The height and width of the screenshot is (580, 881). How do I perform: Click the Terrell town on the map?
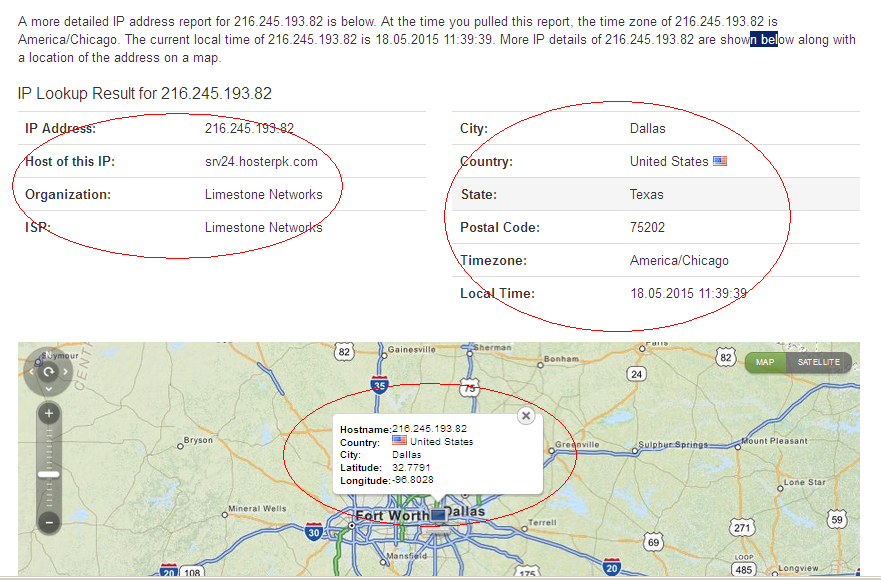point(542,523)
